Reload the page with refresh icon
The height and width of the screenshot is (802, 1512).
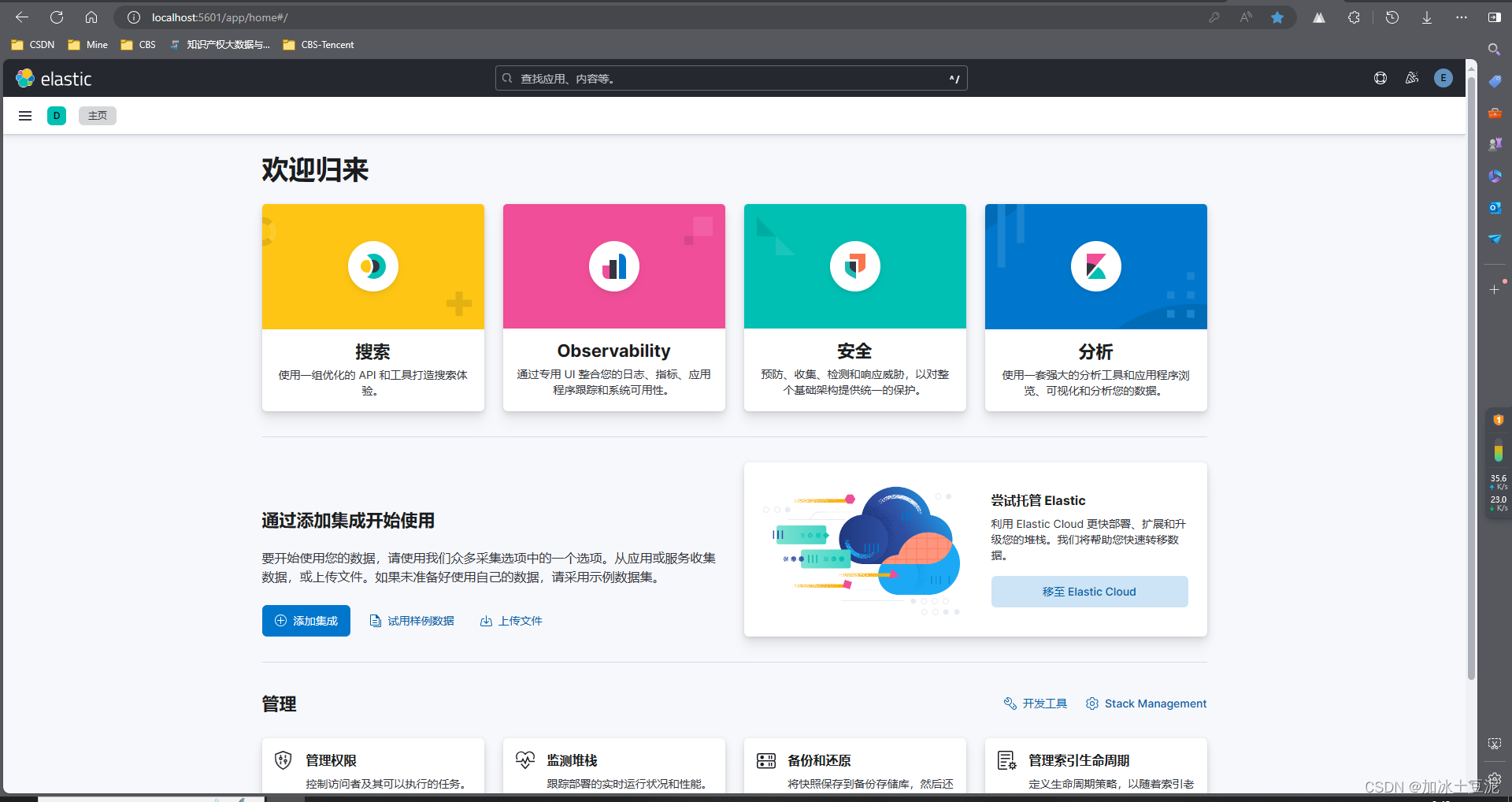pos(57,17)
